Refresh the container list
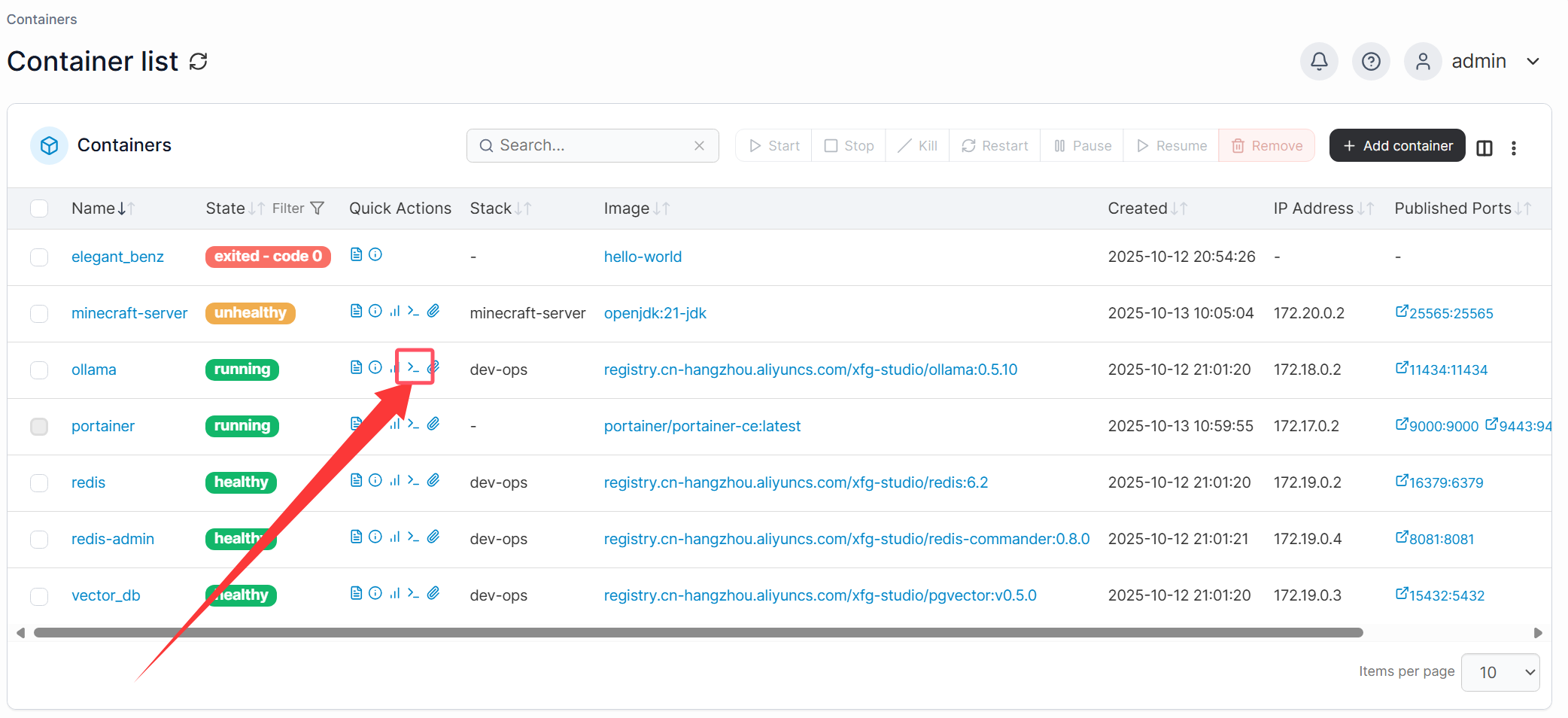The width and height of the screenshot is (1568, 718). pos(198,62)
